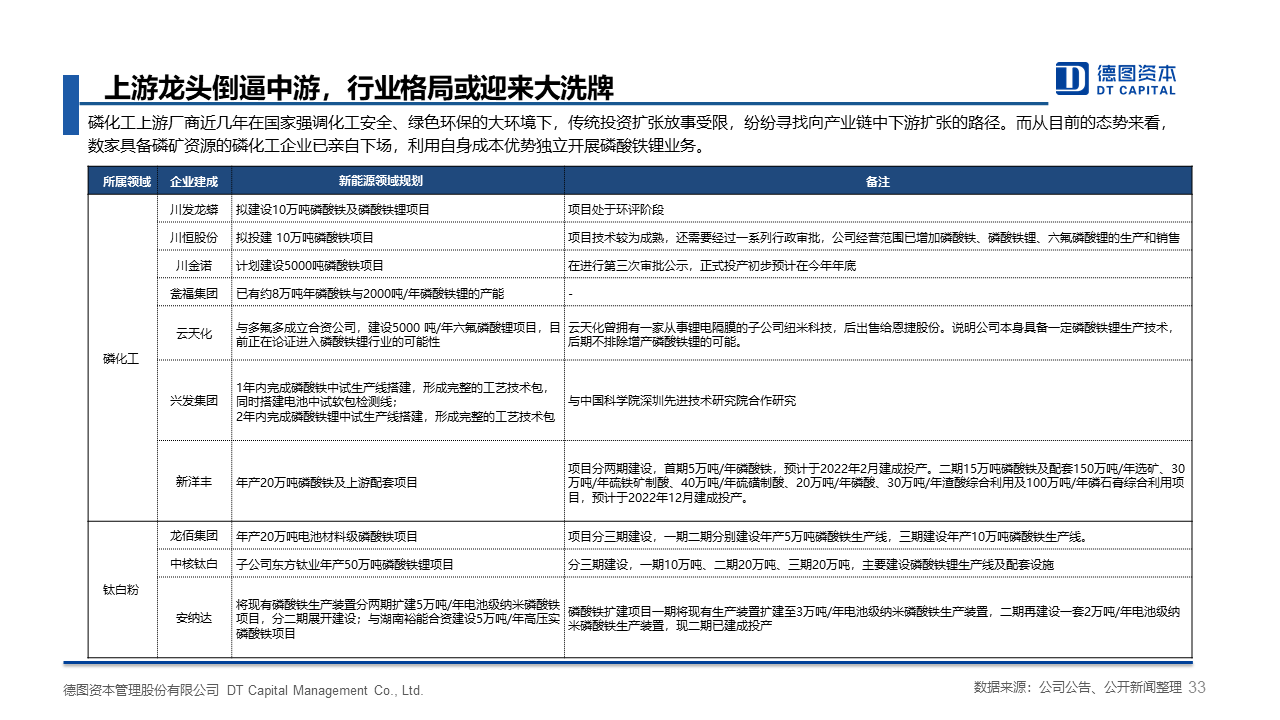1280x720 pixels.
Task: Select the 兴发集团 company cell
Action: click(x=194, y=400)
